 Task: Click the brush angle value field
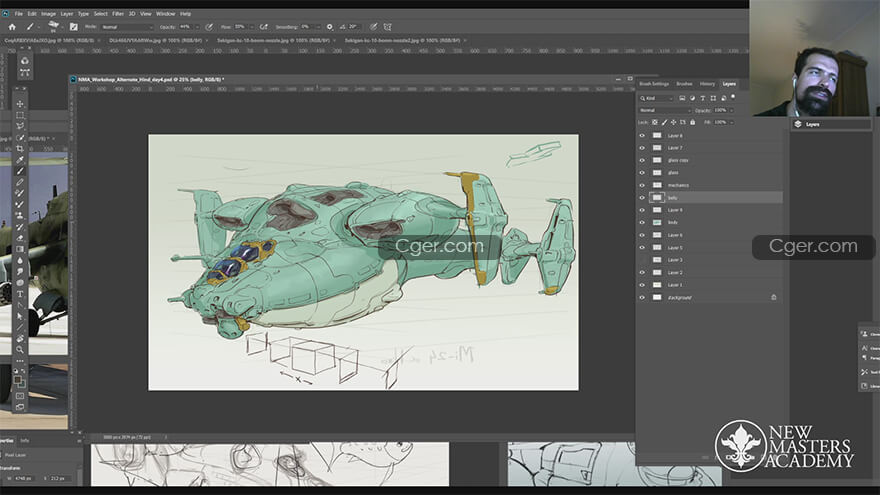point(354,26)
